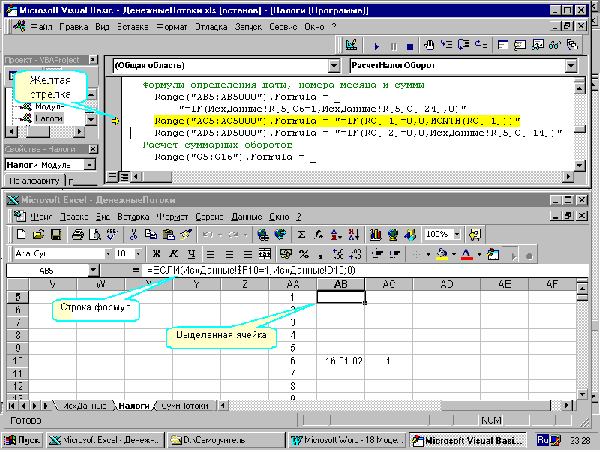Click the Sort Descending icon
Viewport: 600px width, 450px height.
point(354,234)
